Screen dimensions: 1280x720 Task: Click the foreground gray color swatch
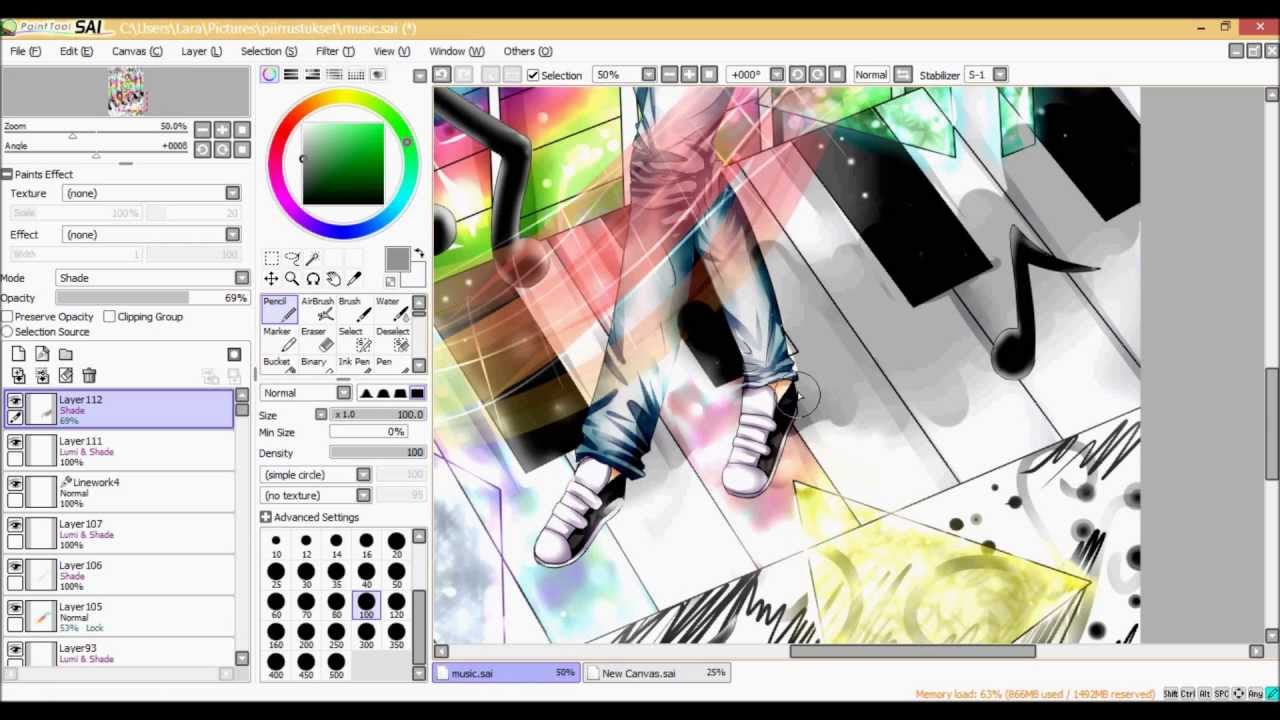pos(397,259)
